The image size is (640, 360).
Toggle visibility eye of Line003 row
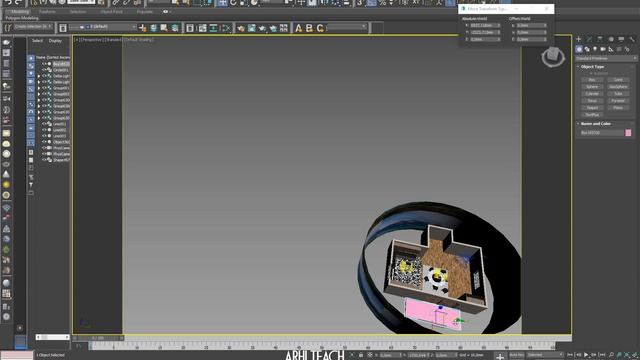click(x=44, y=136)
